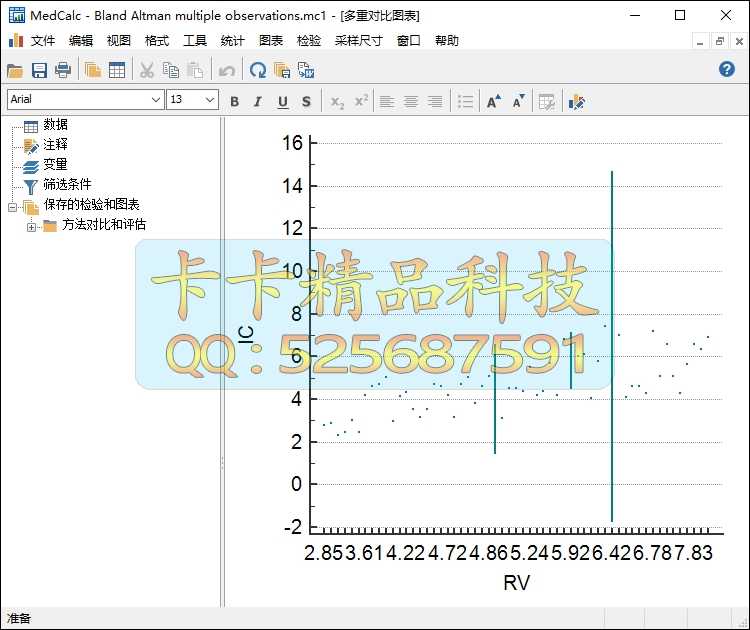Restore the inner document window
This screenshot has width=750, height=630.
click(x=720, y=42)
